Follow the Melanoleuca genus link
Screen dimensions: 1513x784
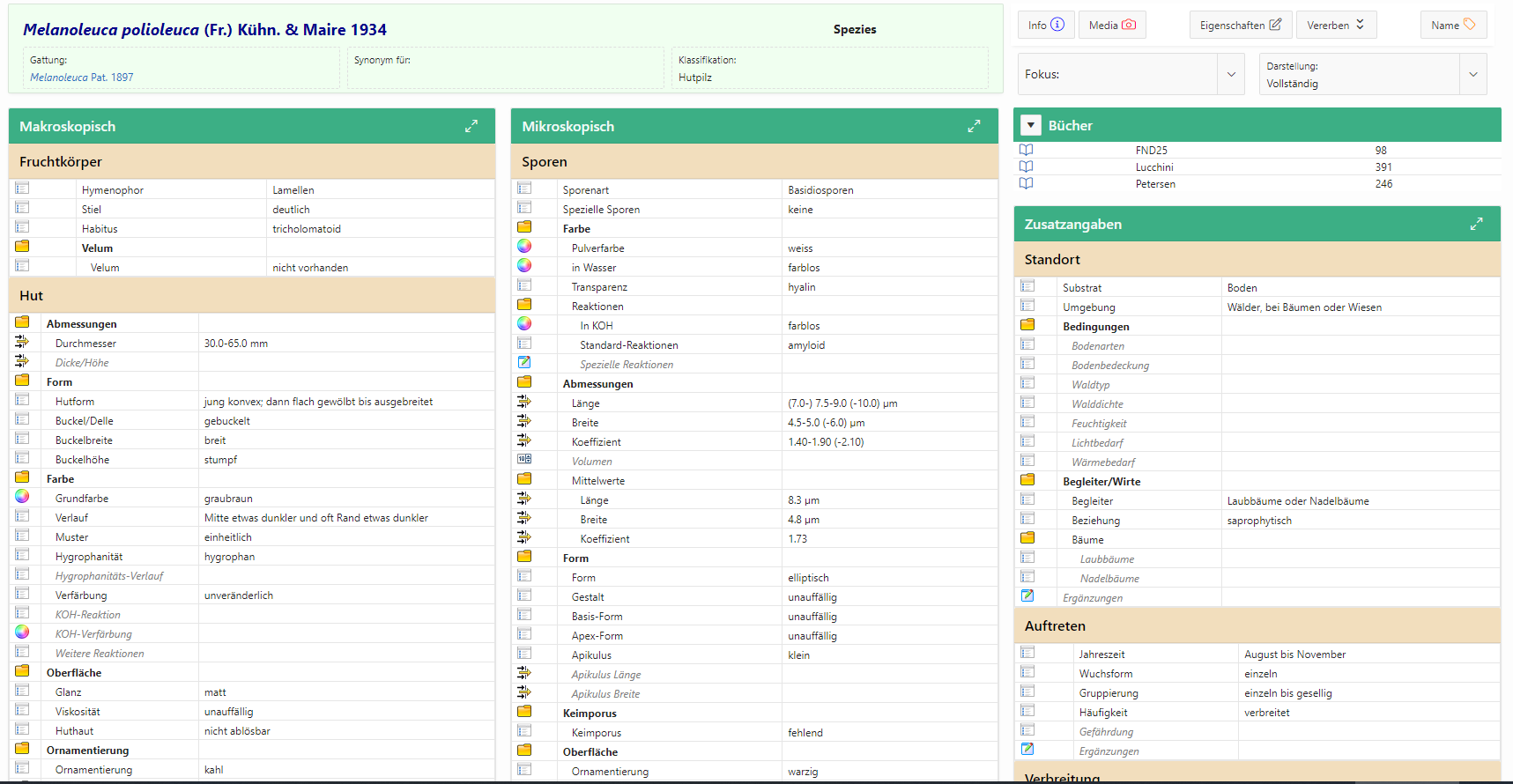pyautogui.click(x=59, y=78)
